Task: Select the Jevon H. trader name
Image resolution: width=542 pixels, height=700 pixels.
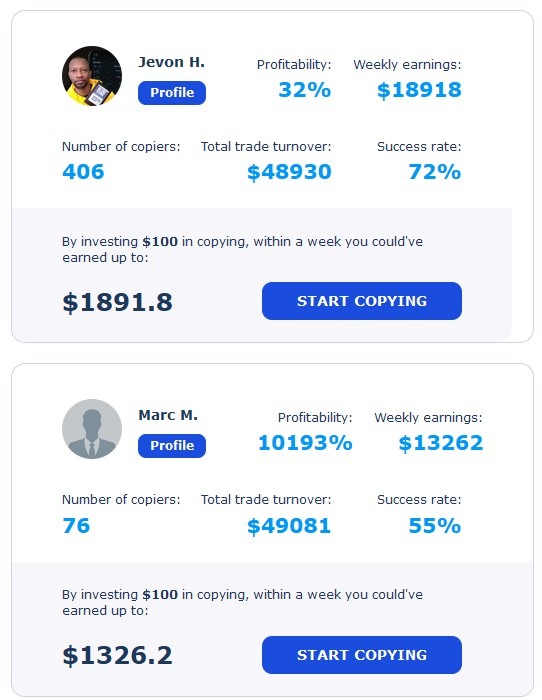Action: click(x=171, y=62)
